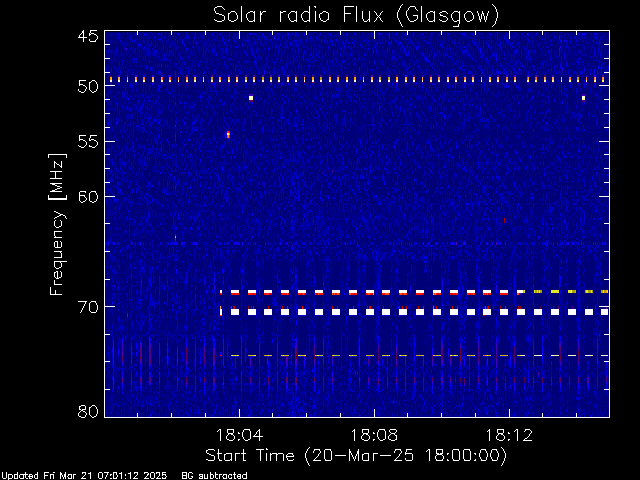The height and width of the screenshot is (480, 640).
Task: Click the bright spot near 55 MHz
Action: 228,134
